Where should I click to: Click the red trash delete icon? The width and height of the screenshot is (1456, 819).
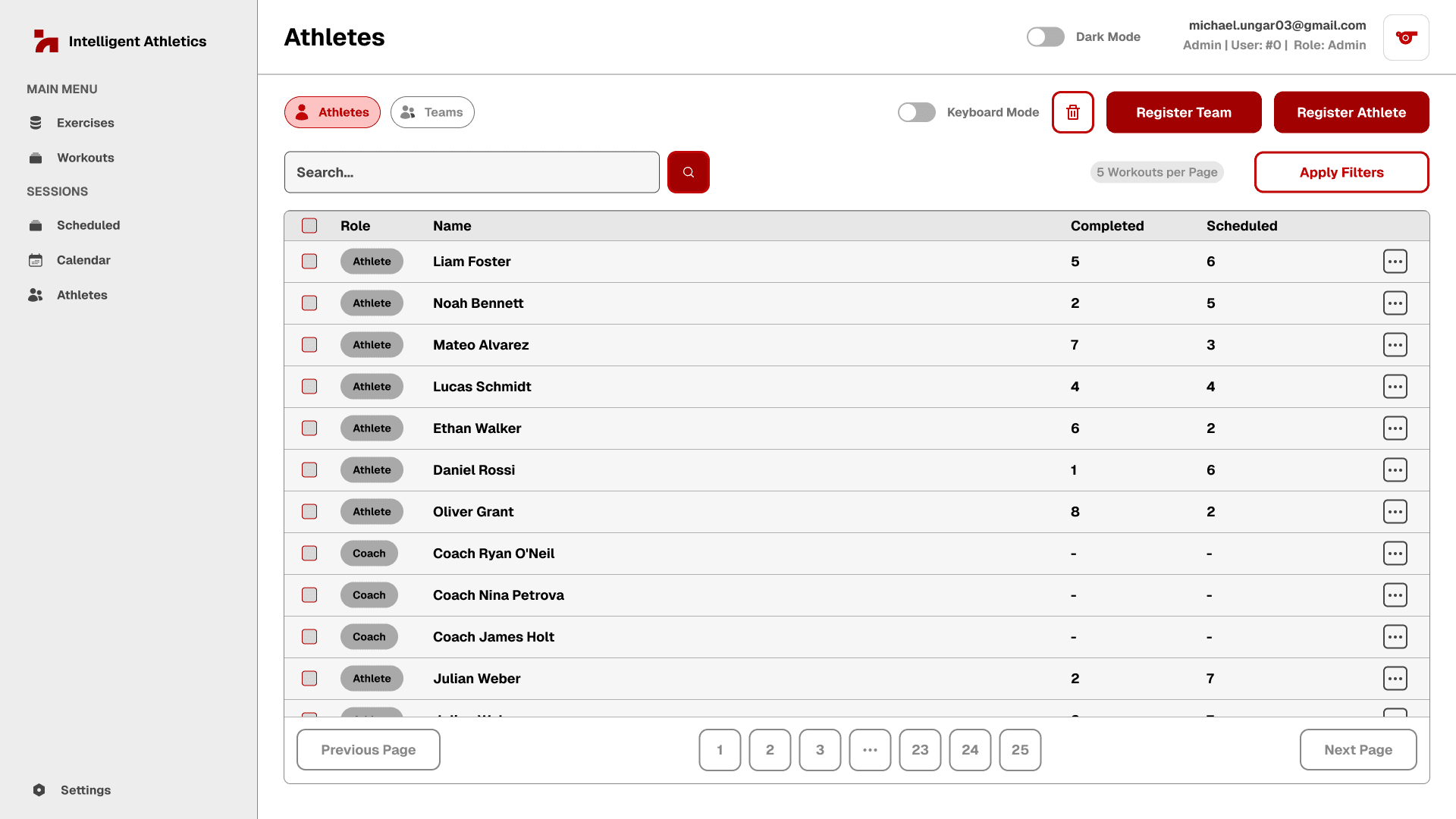1072,112
